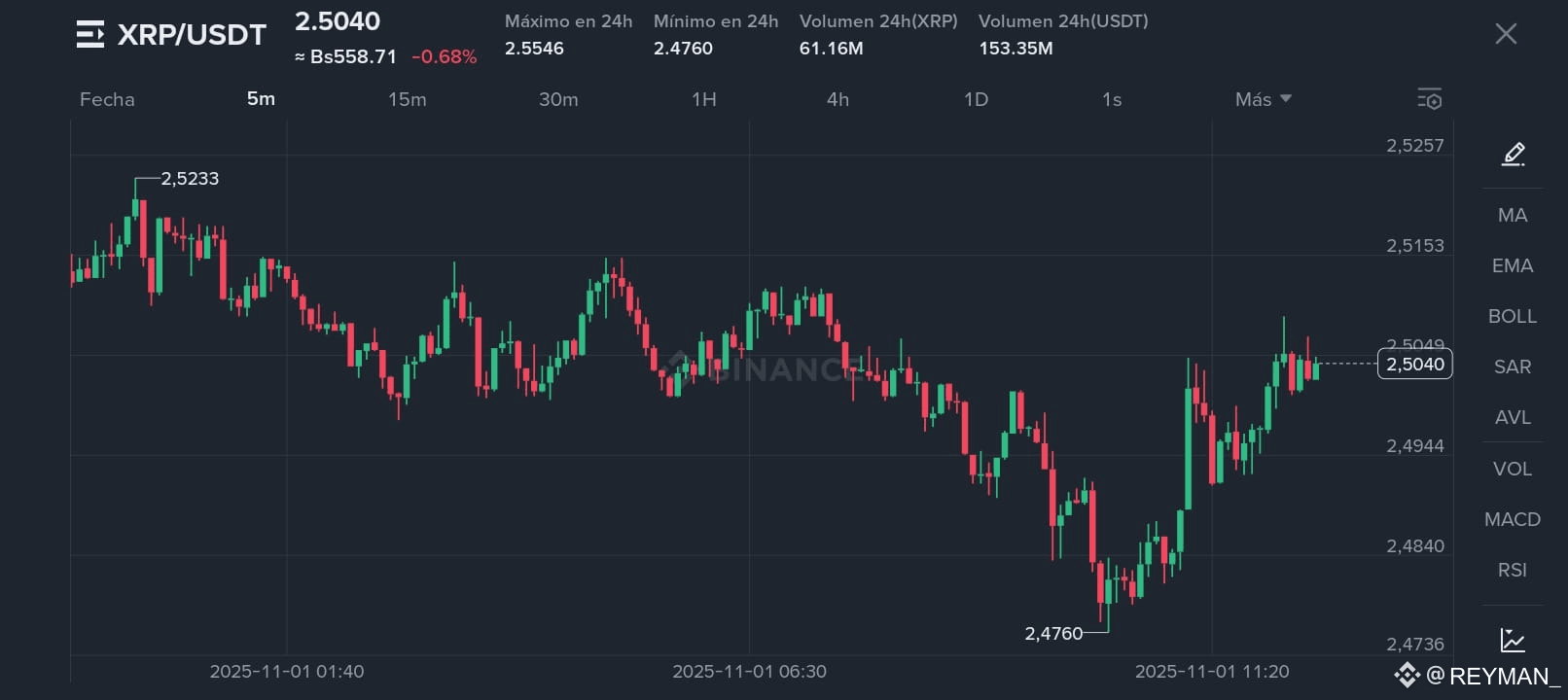Click the Binance logo next to REYMAN_

tap(1407, 675)
